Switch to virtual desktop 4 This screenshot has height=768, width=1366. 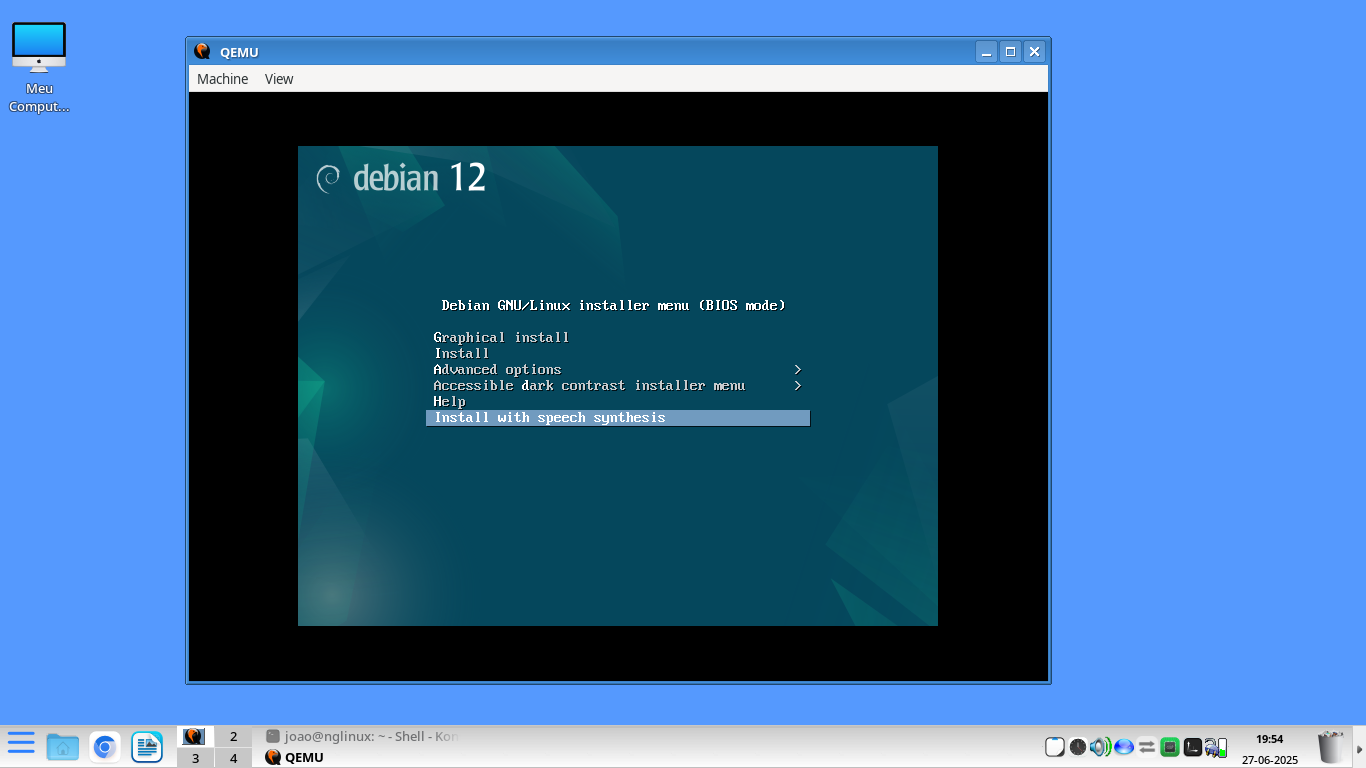234,758
